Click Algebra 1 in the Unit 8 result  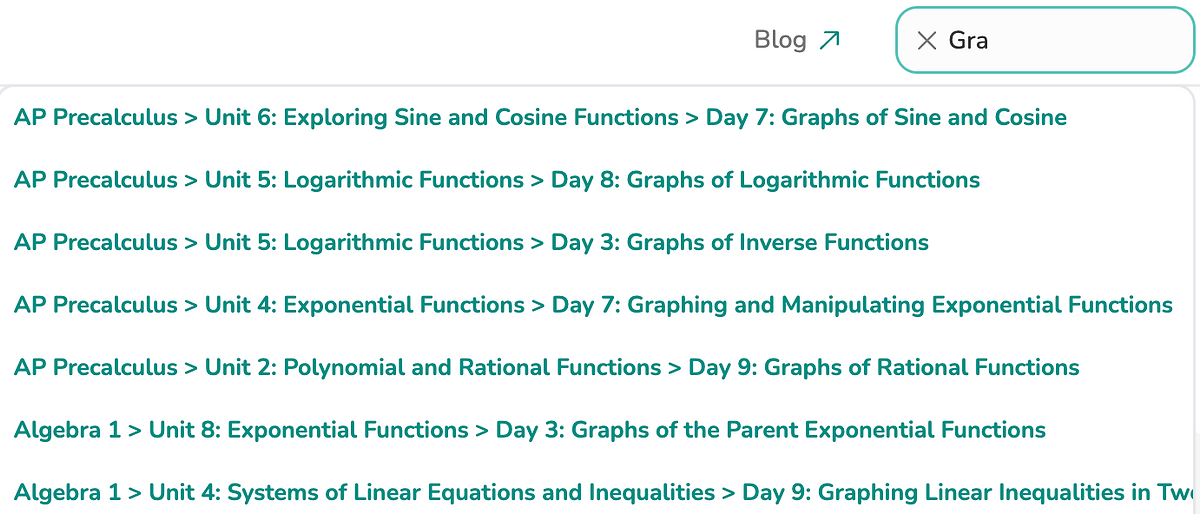pos(67,430)
